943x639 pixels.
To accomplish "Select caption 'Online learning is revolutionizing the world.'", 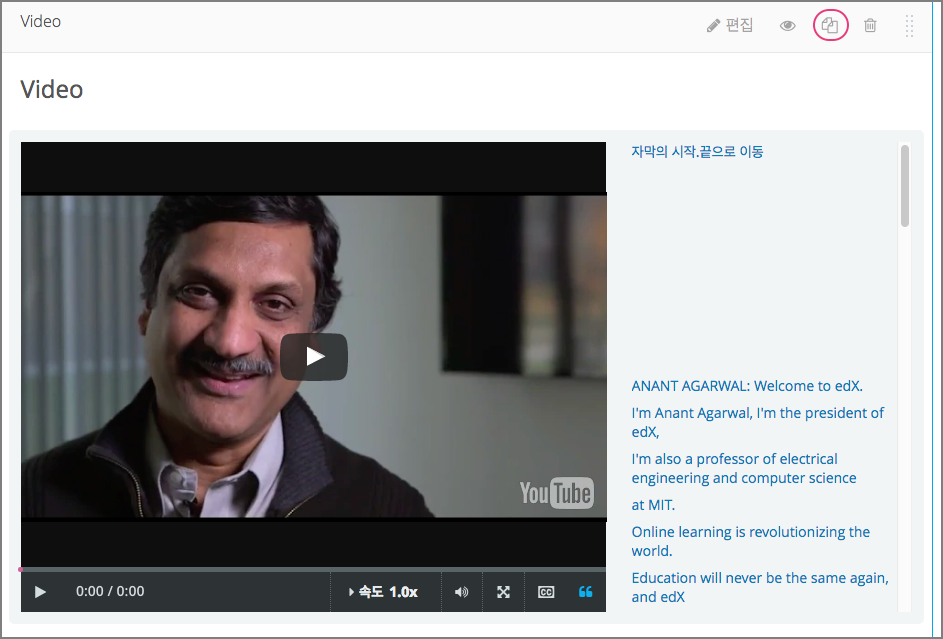I will (x=751, y=541).
